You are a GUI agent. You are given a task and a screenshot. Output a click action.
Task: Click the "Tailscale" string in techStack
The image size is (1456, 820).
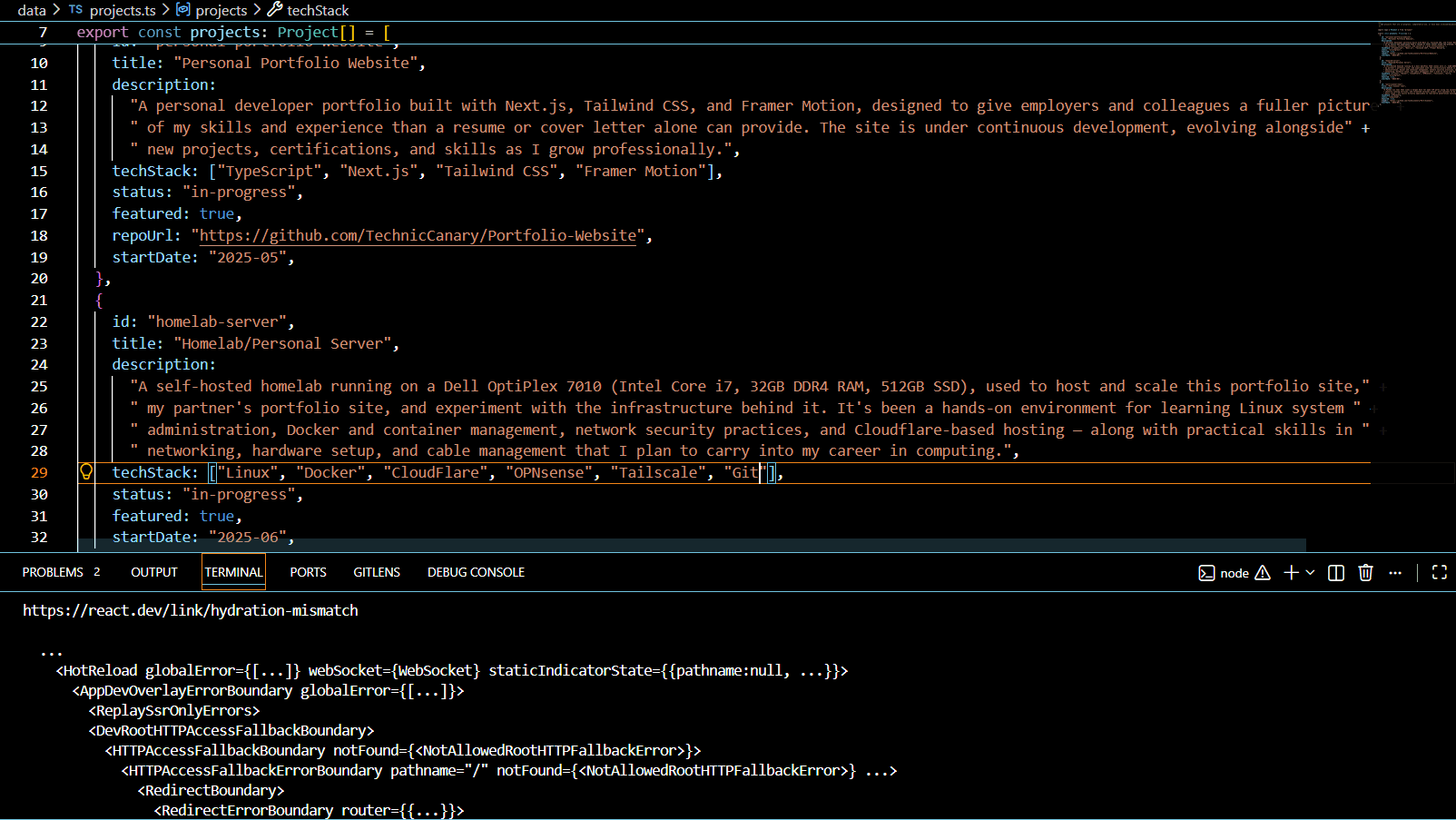pos(658,472)
